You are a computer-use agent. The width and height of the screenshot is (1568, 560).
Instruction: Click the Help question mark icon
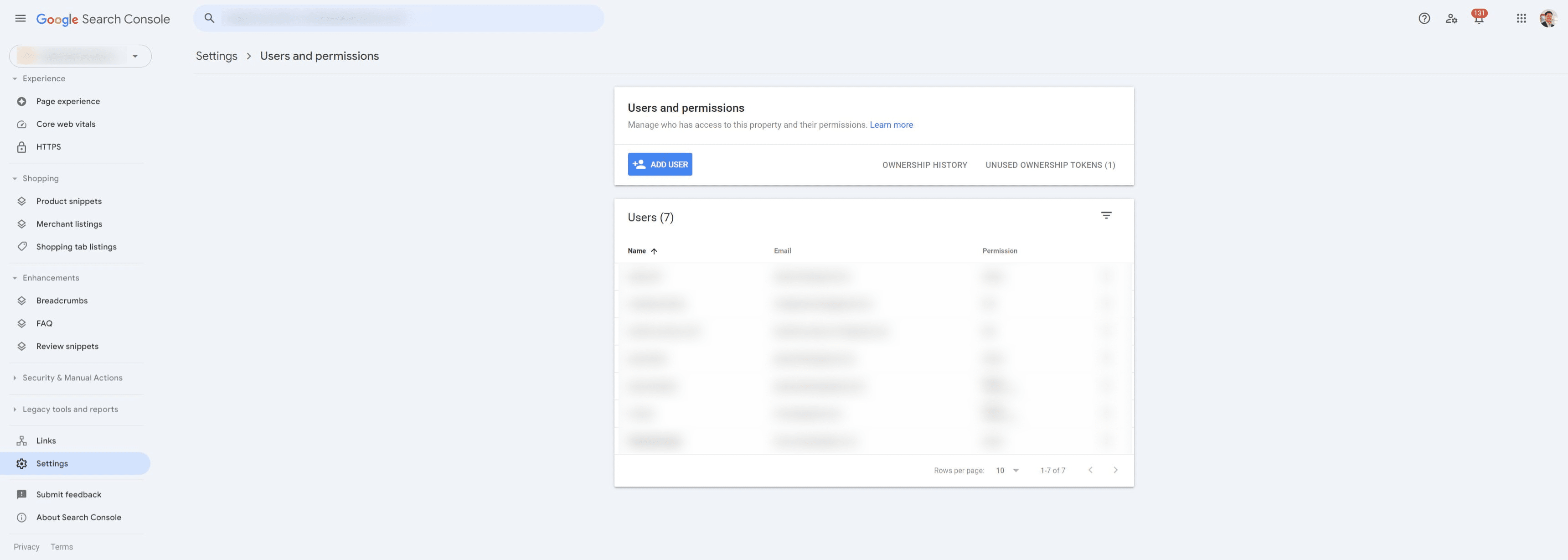coord(1424,18)
